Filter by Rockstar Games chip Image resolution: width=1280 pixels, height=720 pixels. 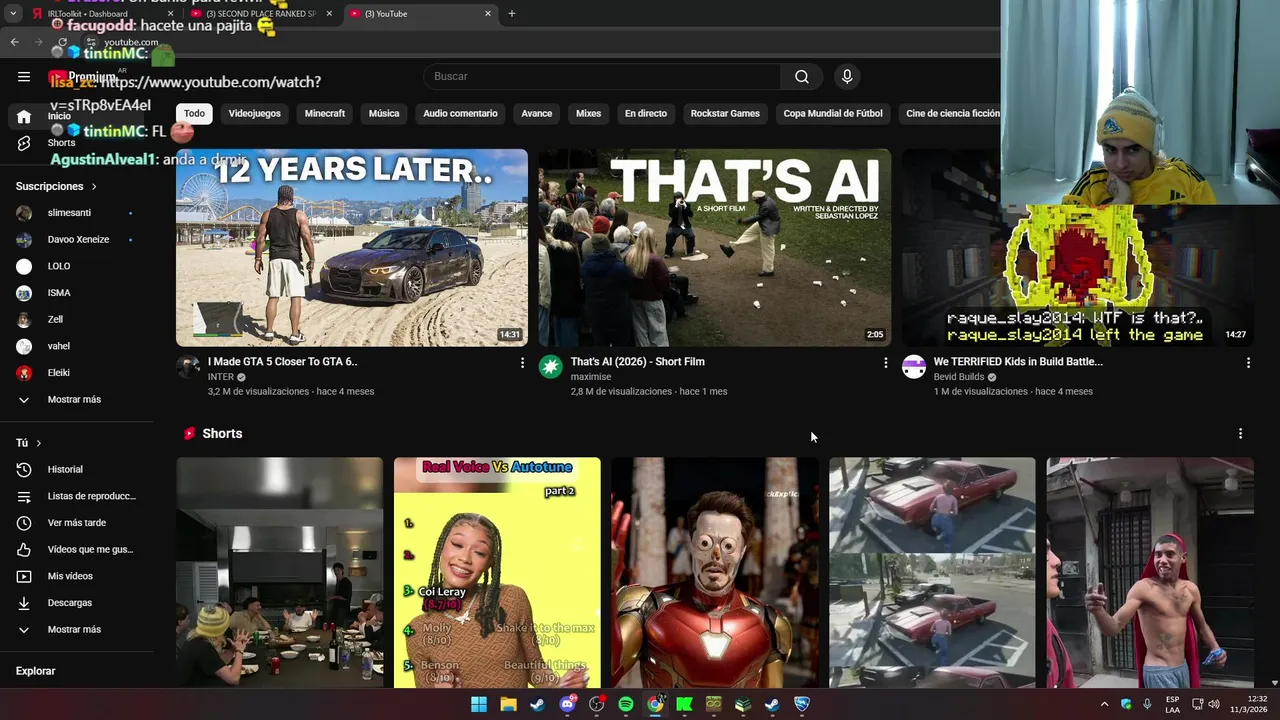725,113
